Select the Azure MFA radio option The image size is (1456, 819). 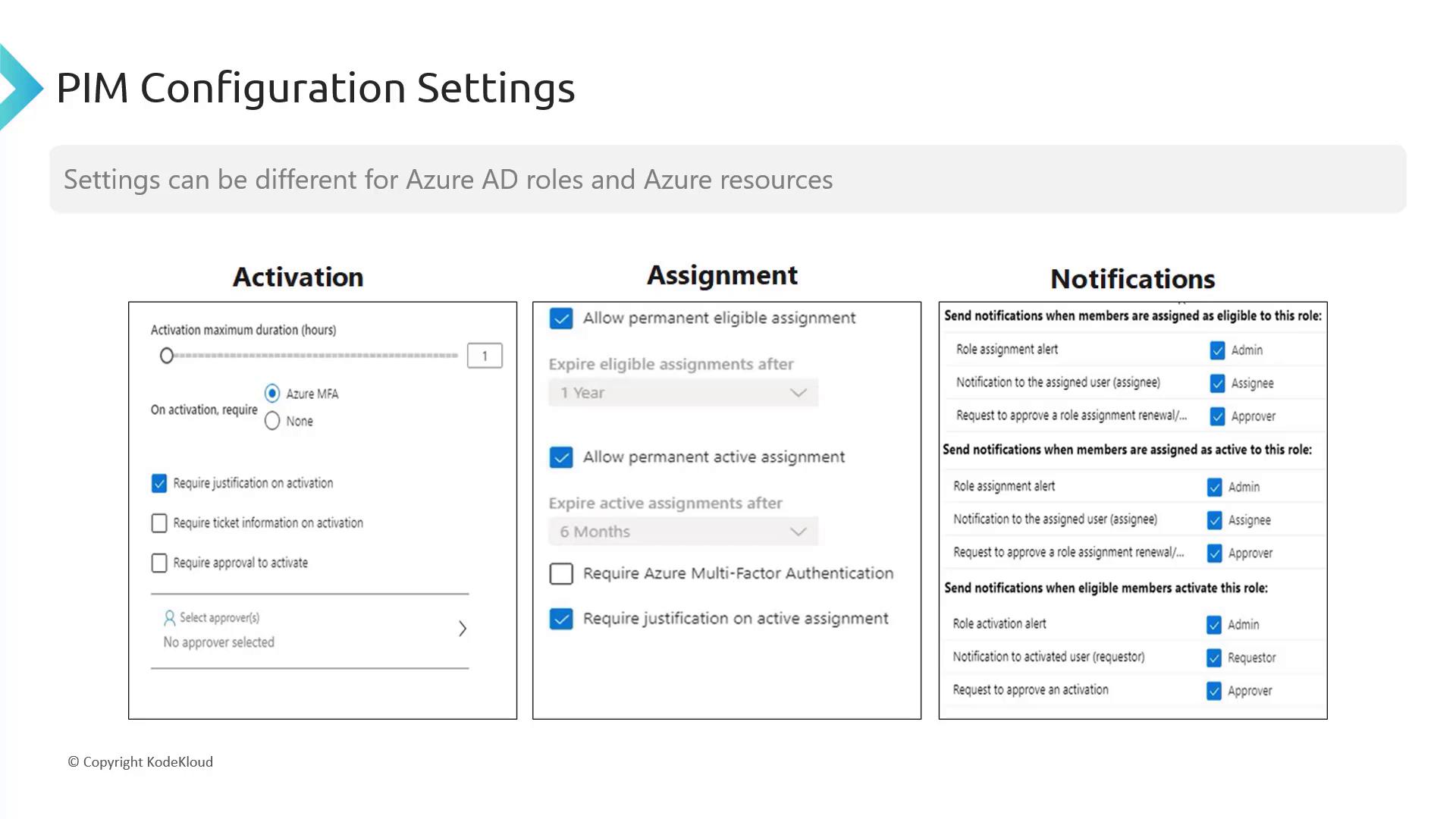click(x=272, y=393)
